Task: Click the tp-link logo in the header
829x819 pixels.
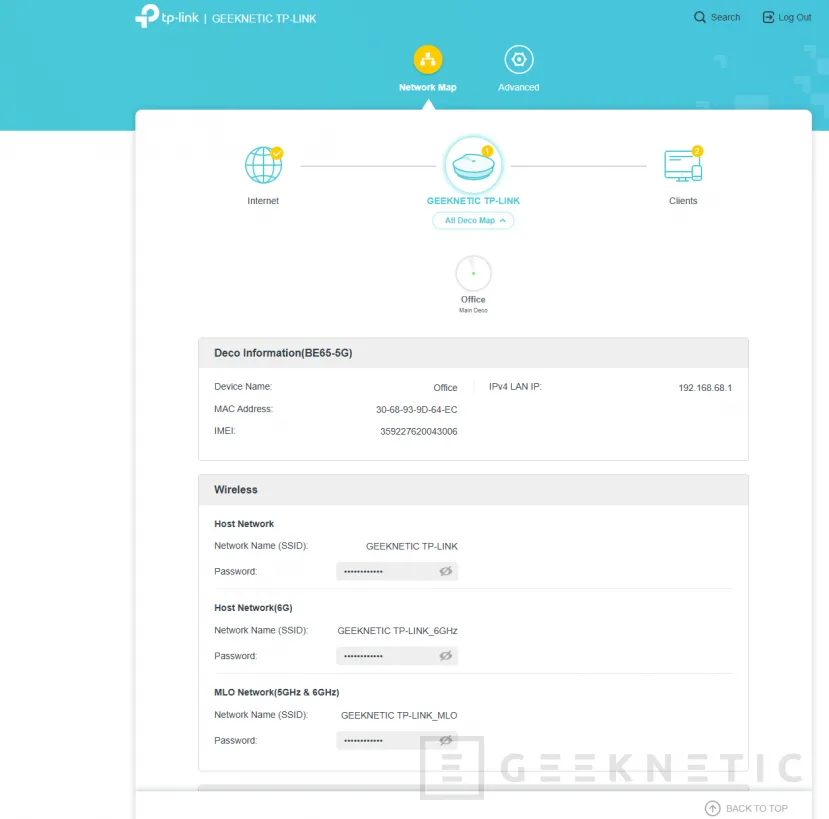Action: click(167, 16)
